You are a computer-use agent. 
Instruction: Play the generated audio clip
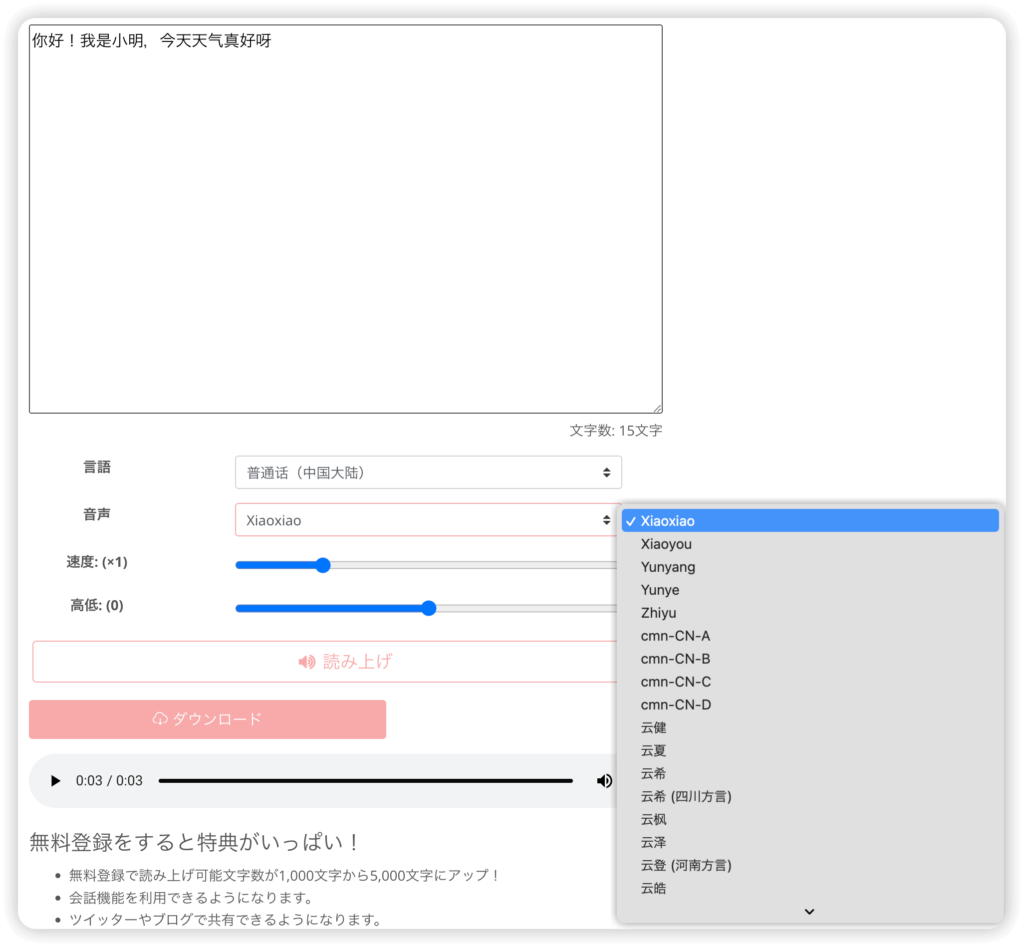56,781
